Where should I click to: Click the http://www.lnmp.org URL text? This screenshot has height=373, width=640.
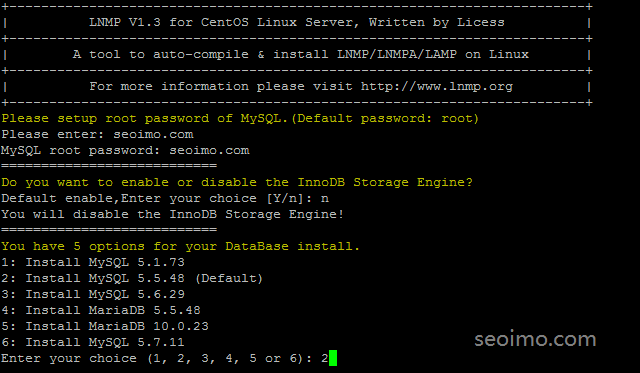click(x=437, y=87)
